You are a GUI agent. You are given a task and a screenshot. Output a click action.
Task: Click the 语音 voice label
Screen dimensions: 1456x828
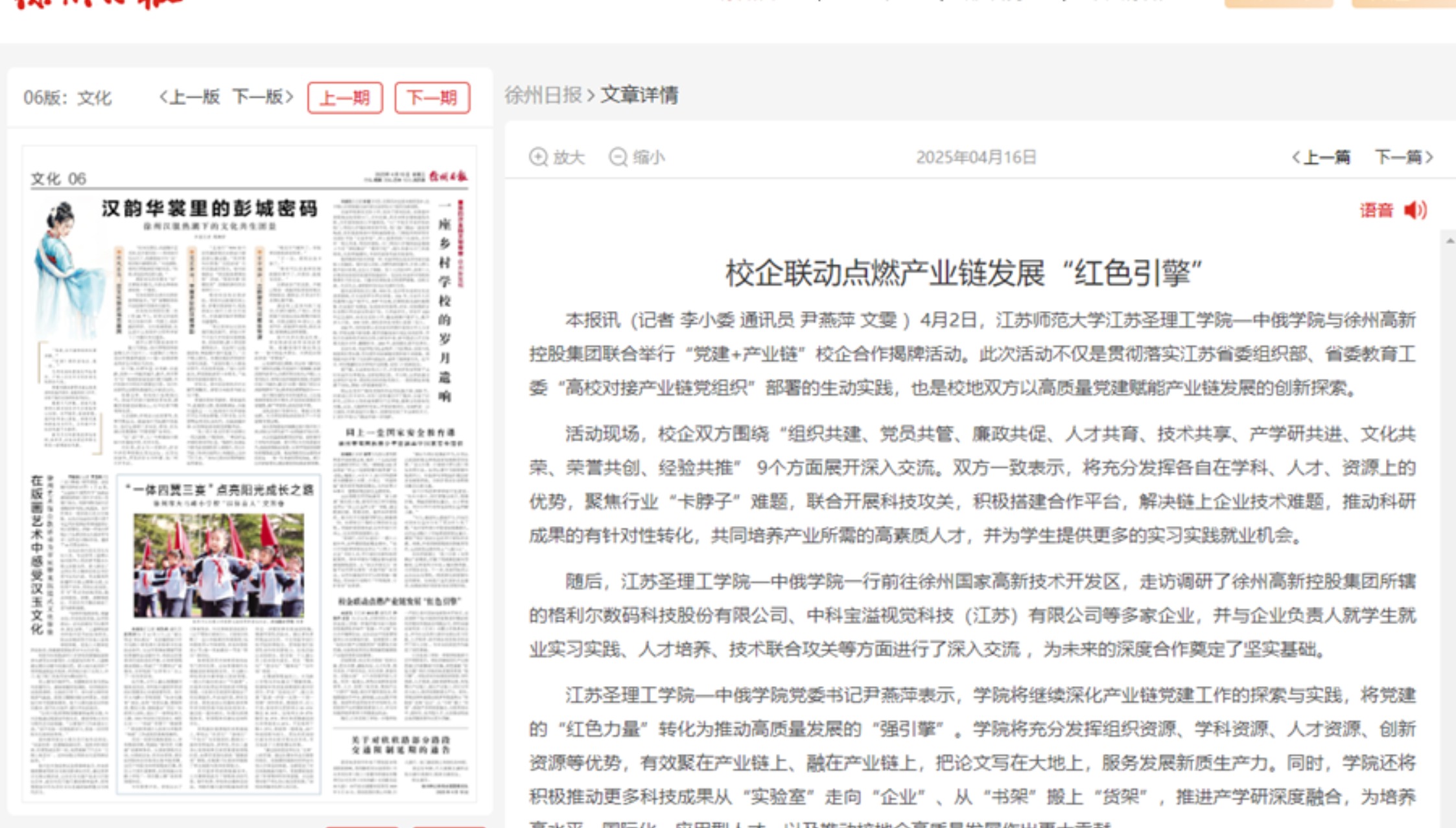pos(1376,210)
